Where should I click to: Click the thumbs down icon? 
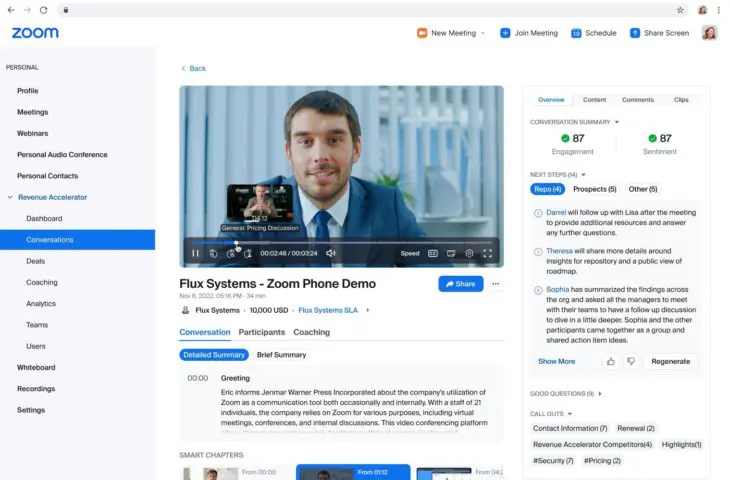point(630,361)
